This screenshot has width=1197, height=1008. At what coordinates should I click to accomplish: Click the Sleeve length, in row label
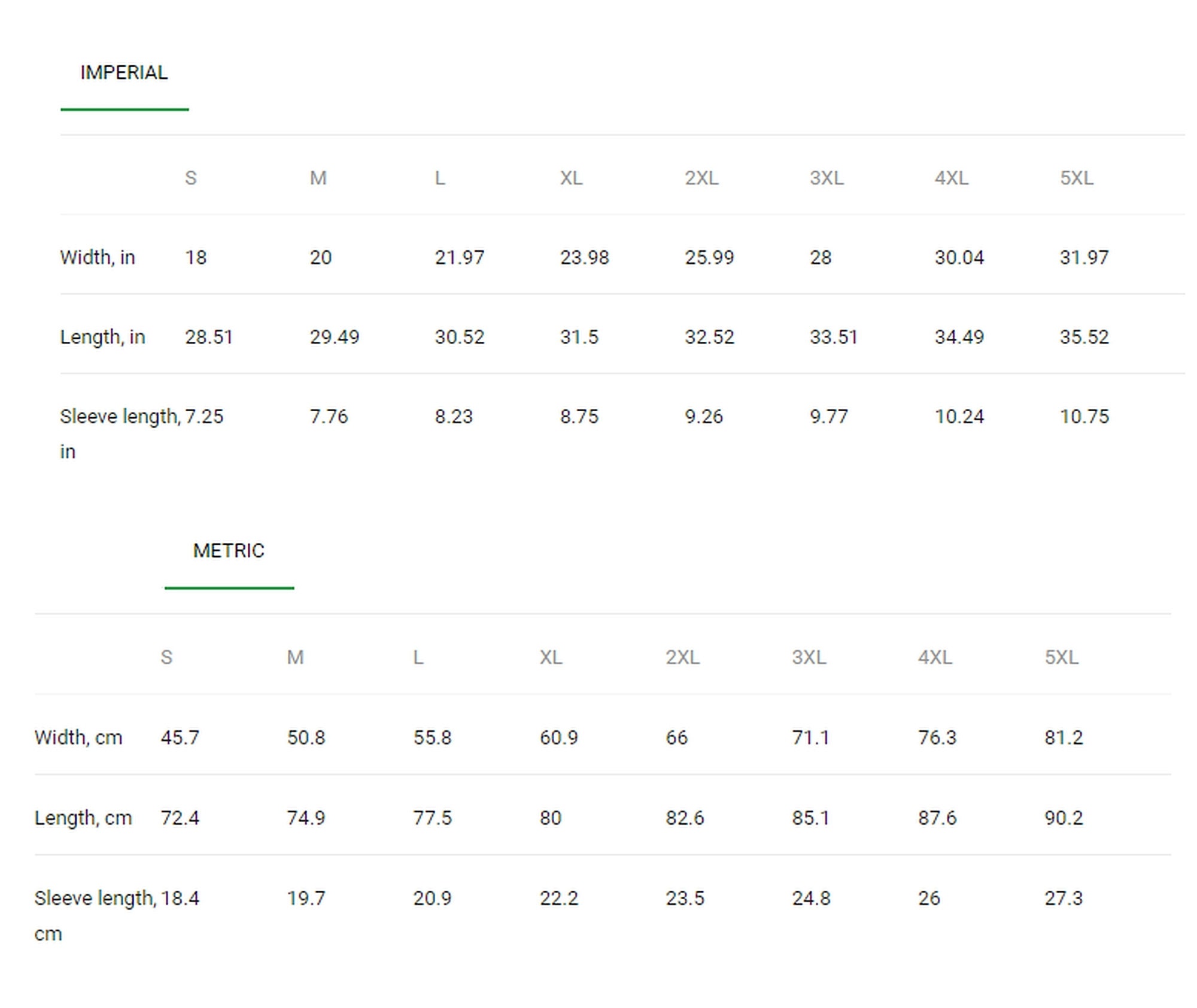click(120, 433)
